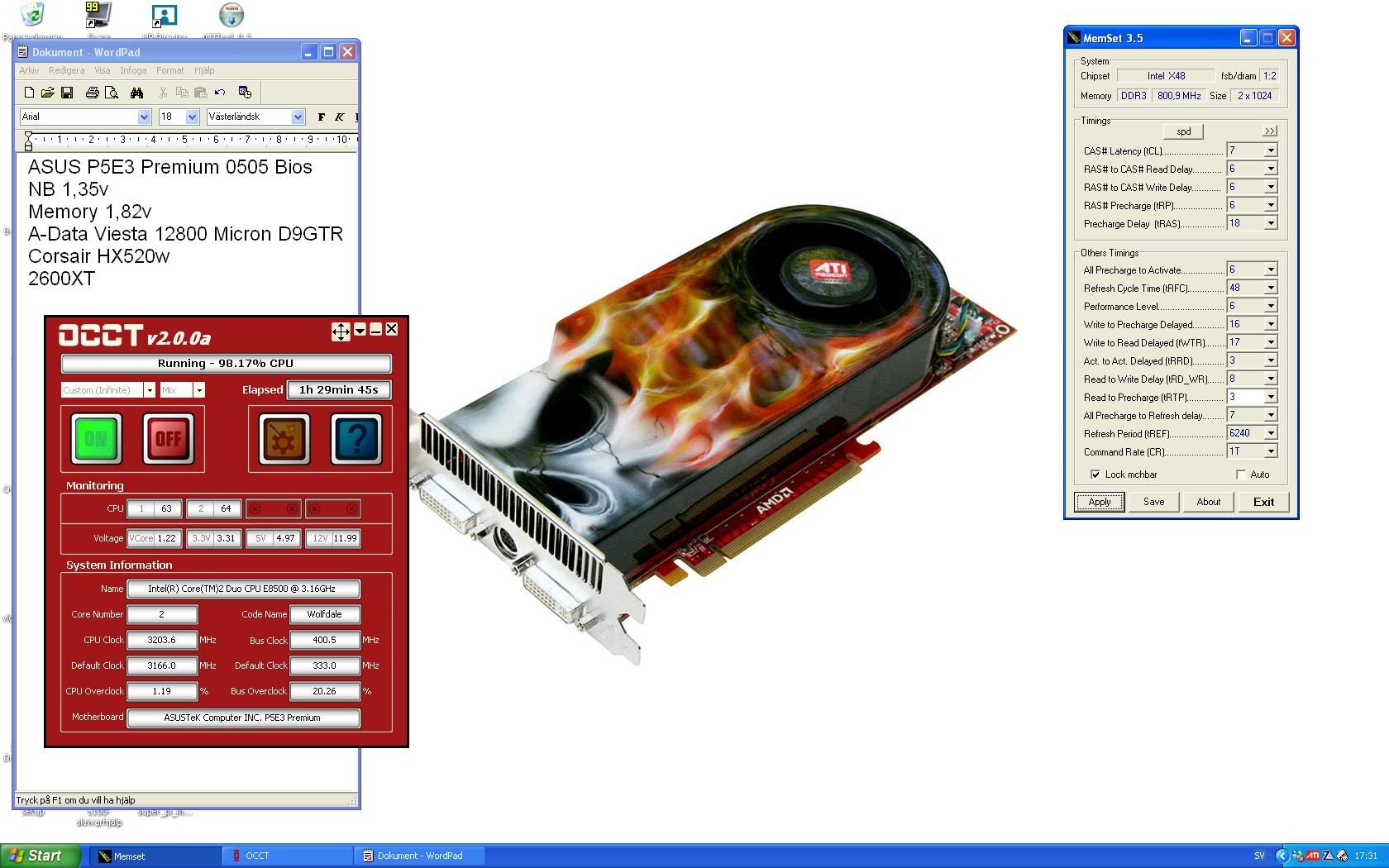This screenshot has height=868, width=1389.
Task: Click Open folder icon in WordPad toolbar
Action: [x=48, y=93]
